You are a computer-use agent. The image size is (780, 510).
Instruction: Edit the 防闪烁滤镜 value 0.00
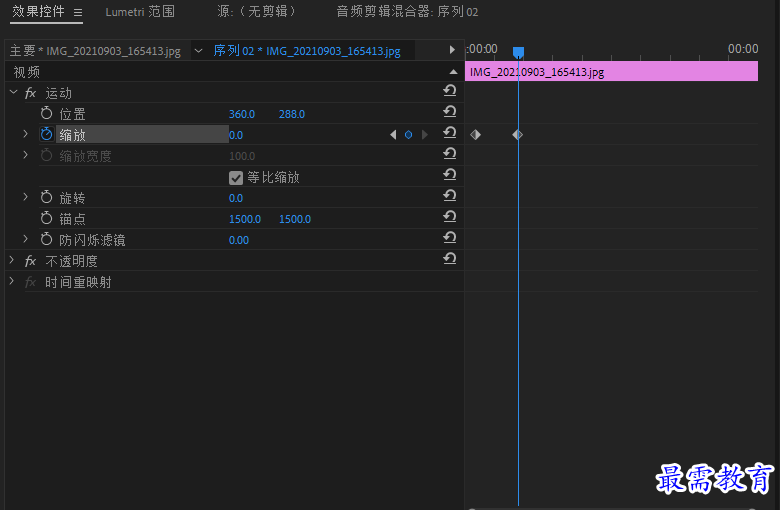pos(239,240)
